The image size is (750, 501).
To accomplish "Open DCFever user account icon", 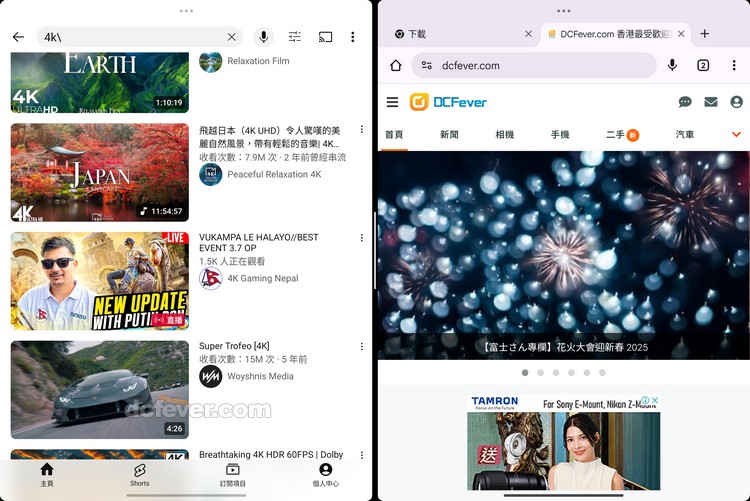I will pyautogui.click(x=737, y=102).
